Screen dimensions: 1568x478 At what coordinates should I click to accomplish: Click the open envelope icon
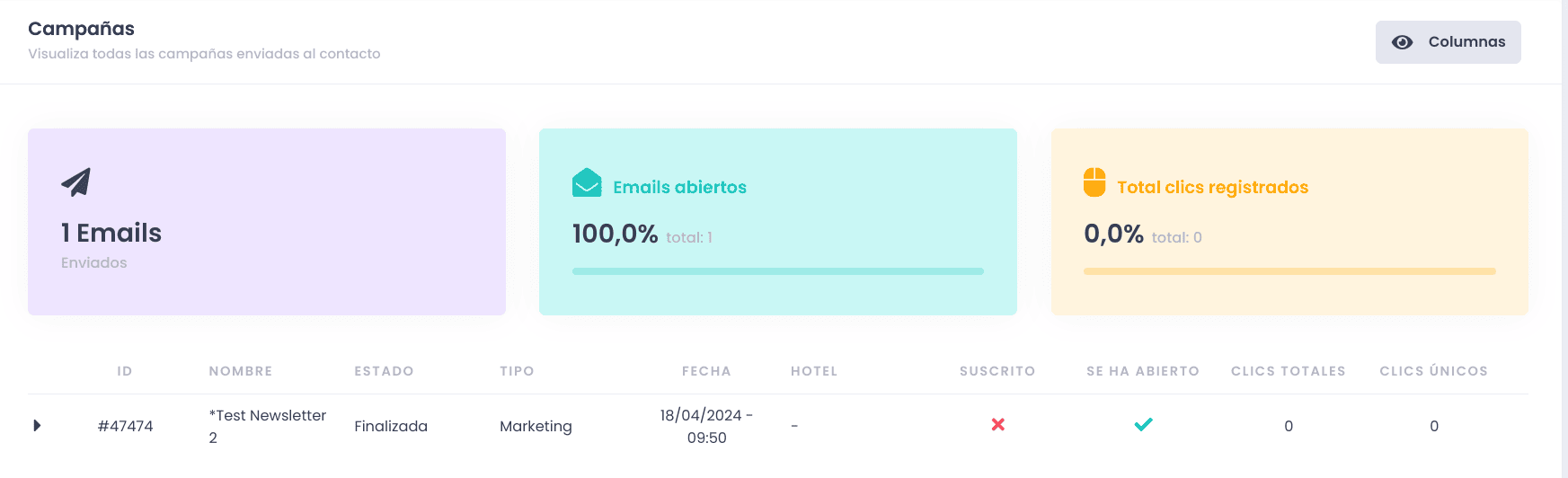pos(587,182)
